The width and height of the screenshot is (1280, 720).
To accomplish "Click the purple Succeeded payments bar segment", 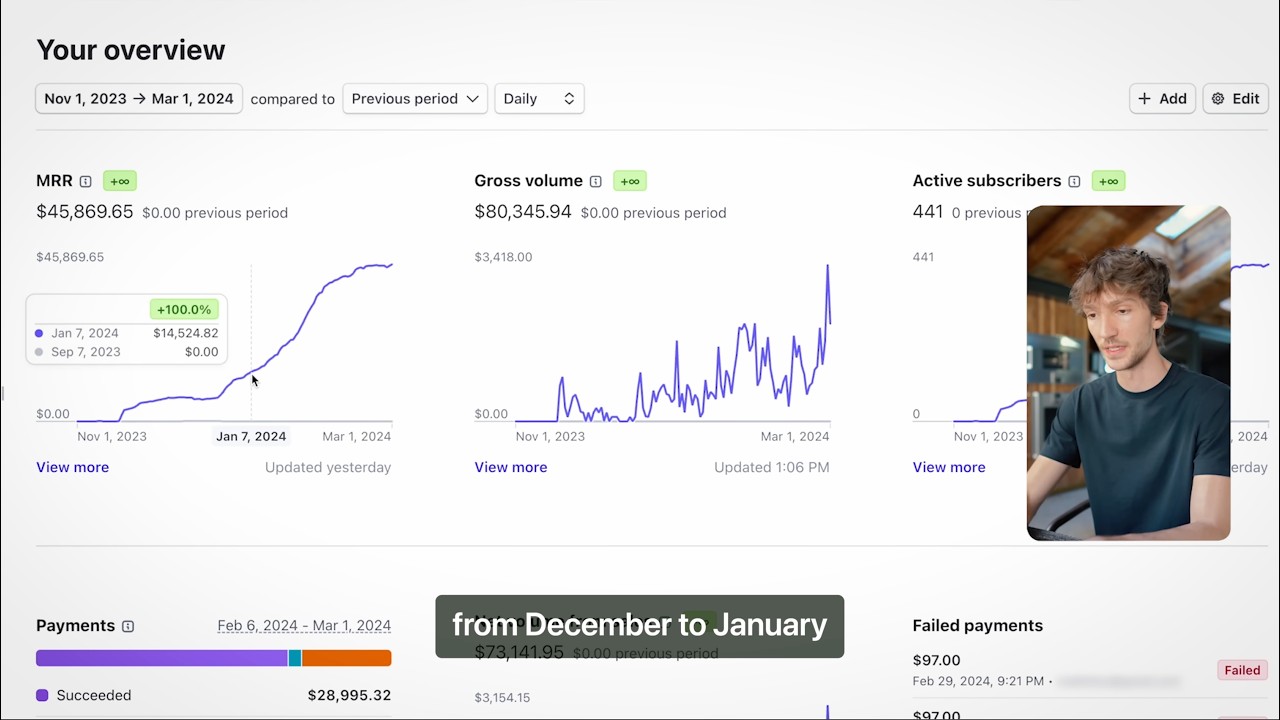I will pos(160,658).
